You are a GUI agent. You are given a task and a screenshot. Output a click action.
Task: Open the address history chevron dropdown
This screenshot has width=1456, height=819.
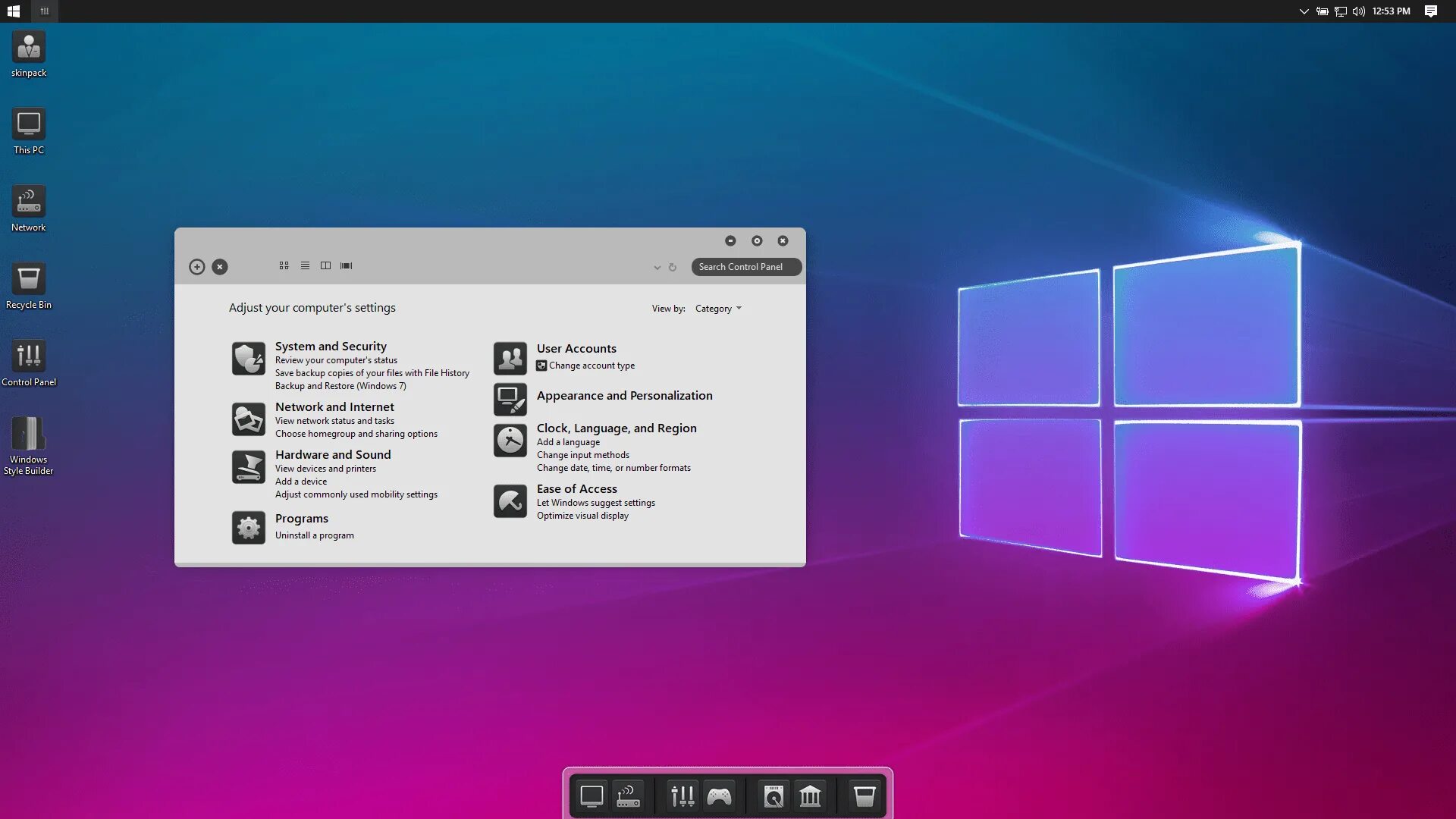pos(657,268)
